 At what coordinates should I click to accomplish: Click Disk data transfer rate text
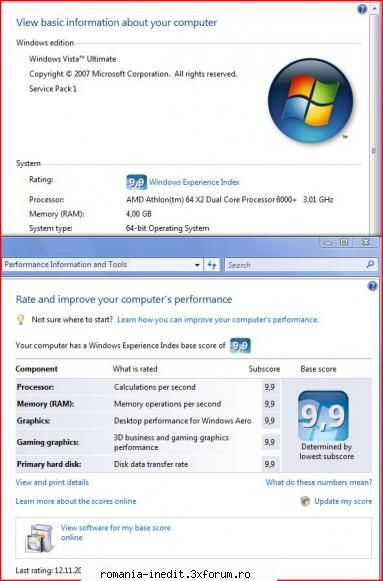pos(151,464)
